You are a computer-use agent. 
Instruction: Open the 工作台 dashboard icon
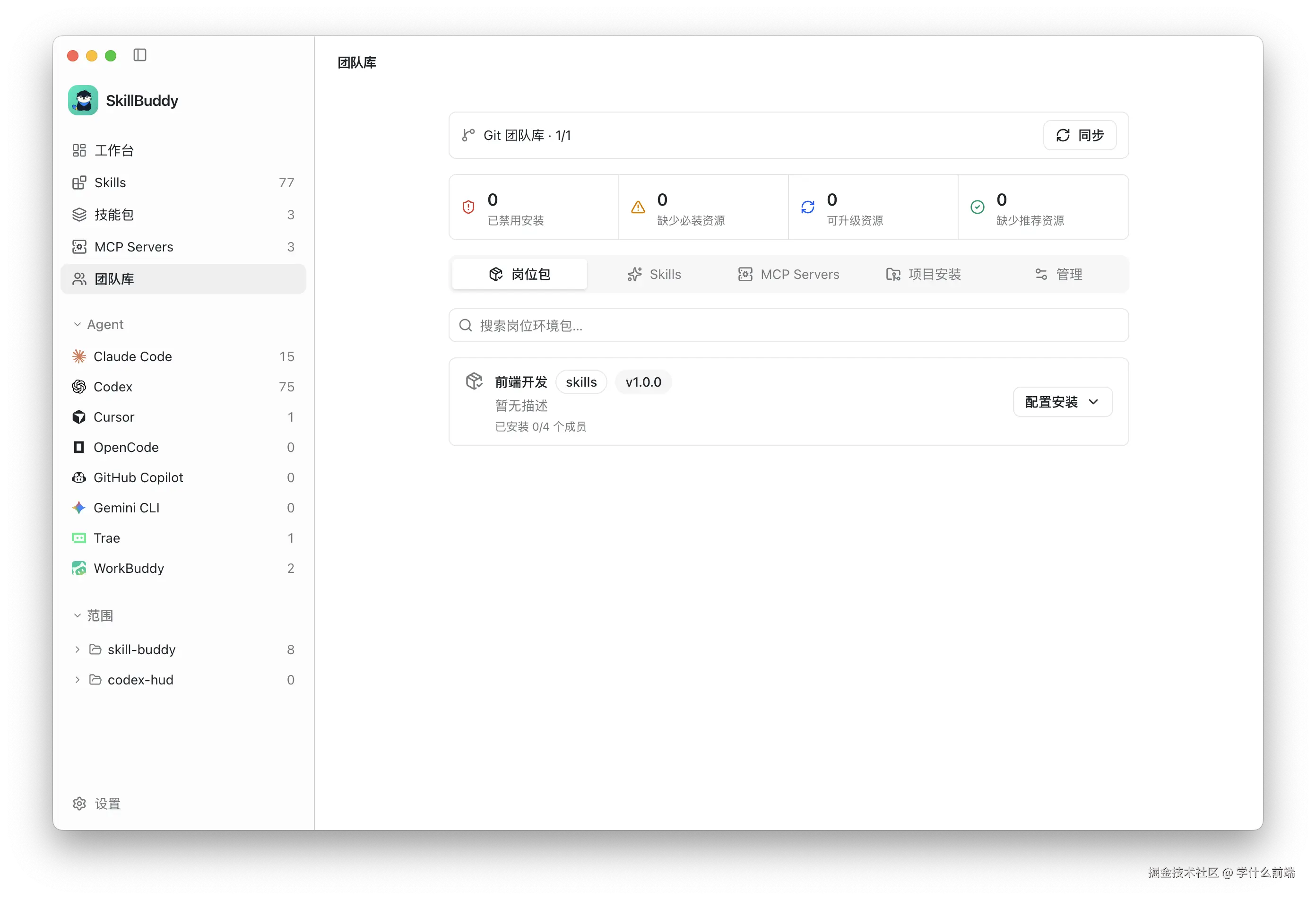point(79,150)
